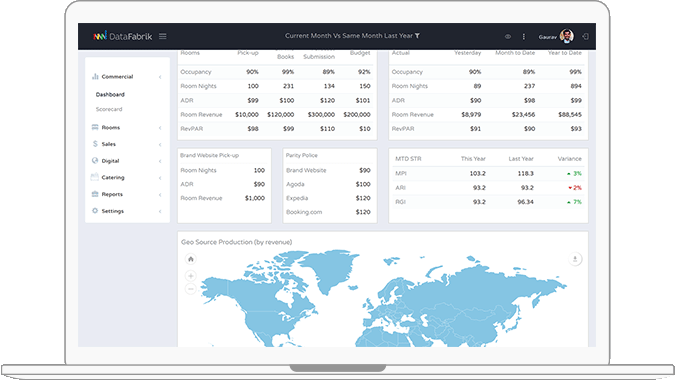This screenshot has height=380, width=675.
Task: Open the Scorecard sidebar item
Action: [109, 109]
